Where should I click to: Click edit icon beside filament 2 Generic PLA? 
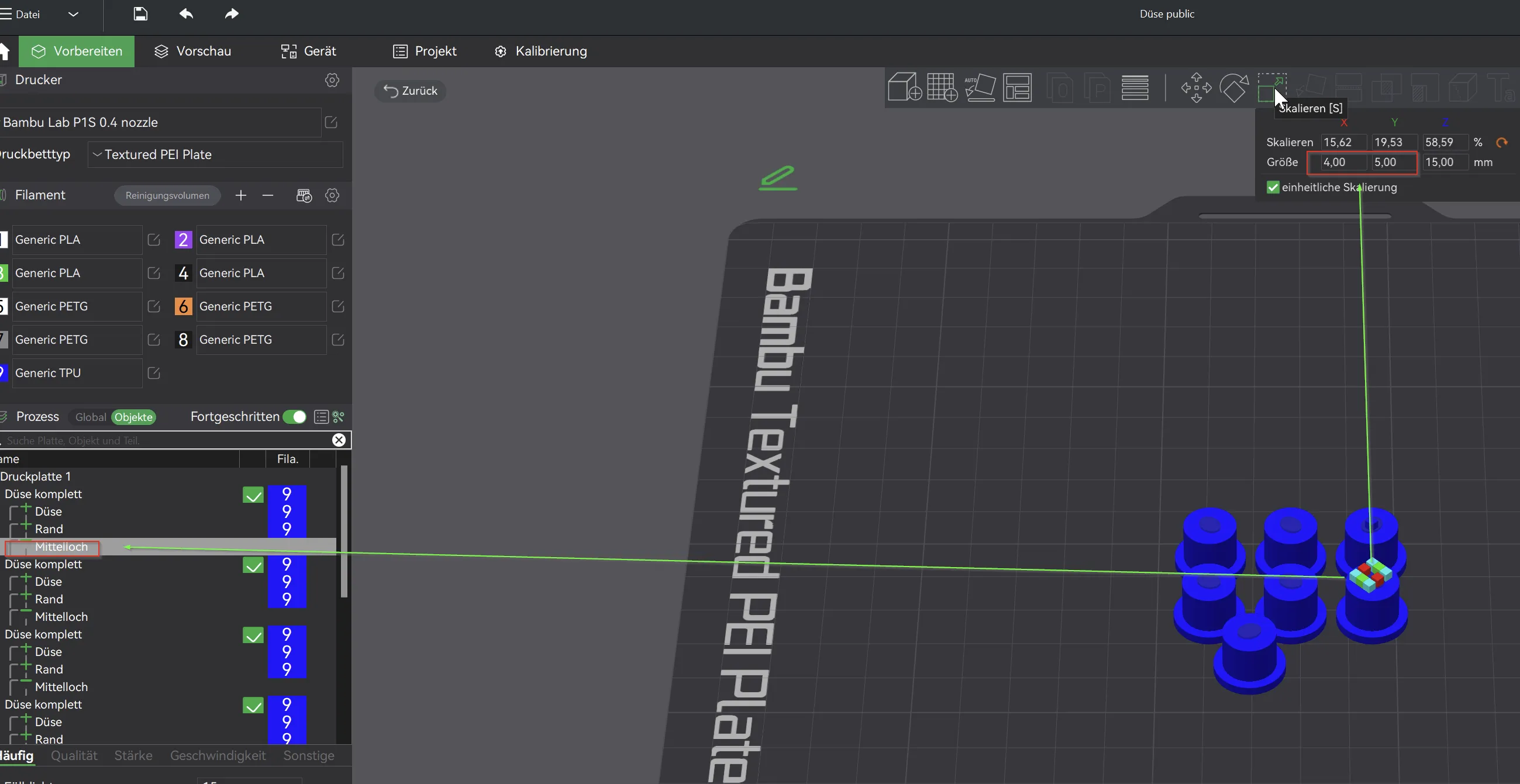click(x=338, y=240)
